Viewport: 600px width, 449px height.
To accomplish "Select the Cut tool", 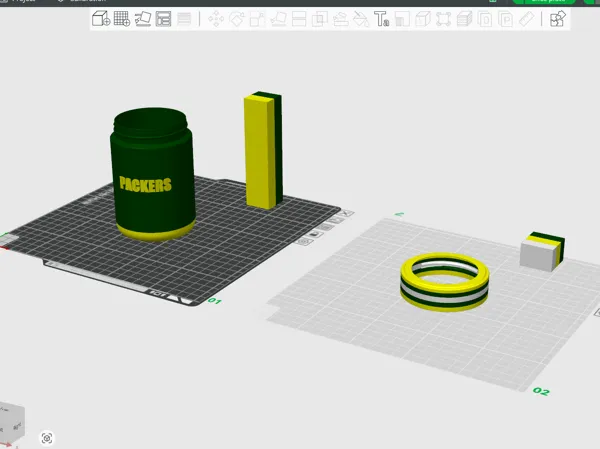I will 299,19.
